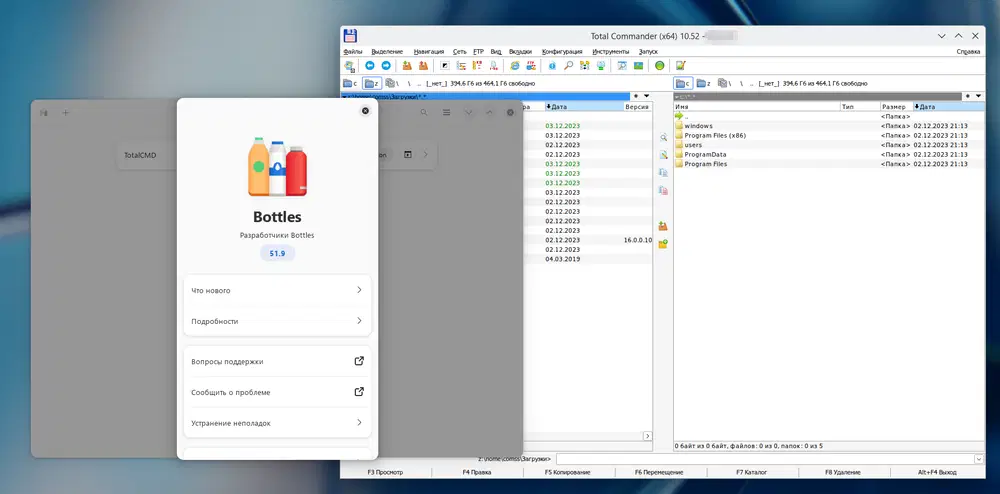Open left panel directory history dropdown arrow
The image size is (1000, 494).
tap(647, 96)
